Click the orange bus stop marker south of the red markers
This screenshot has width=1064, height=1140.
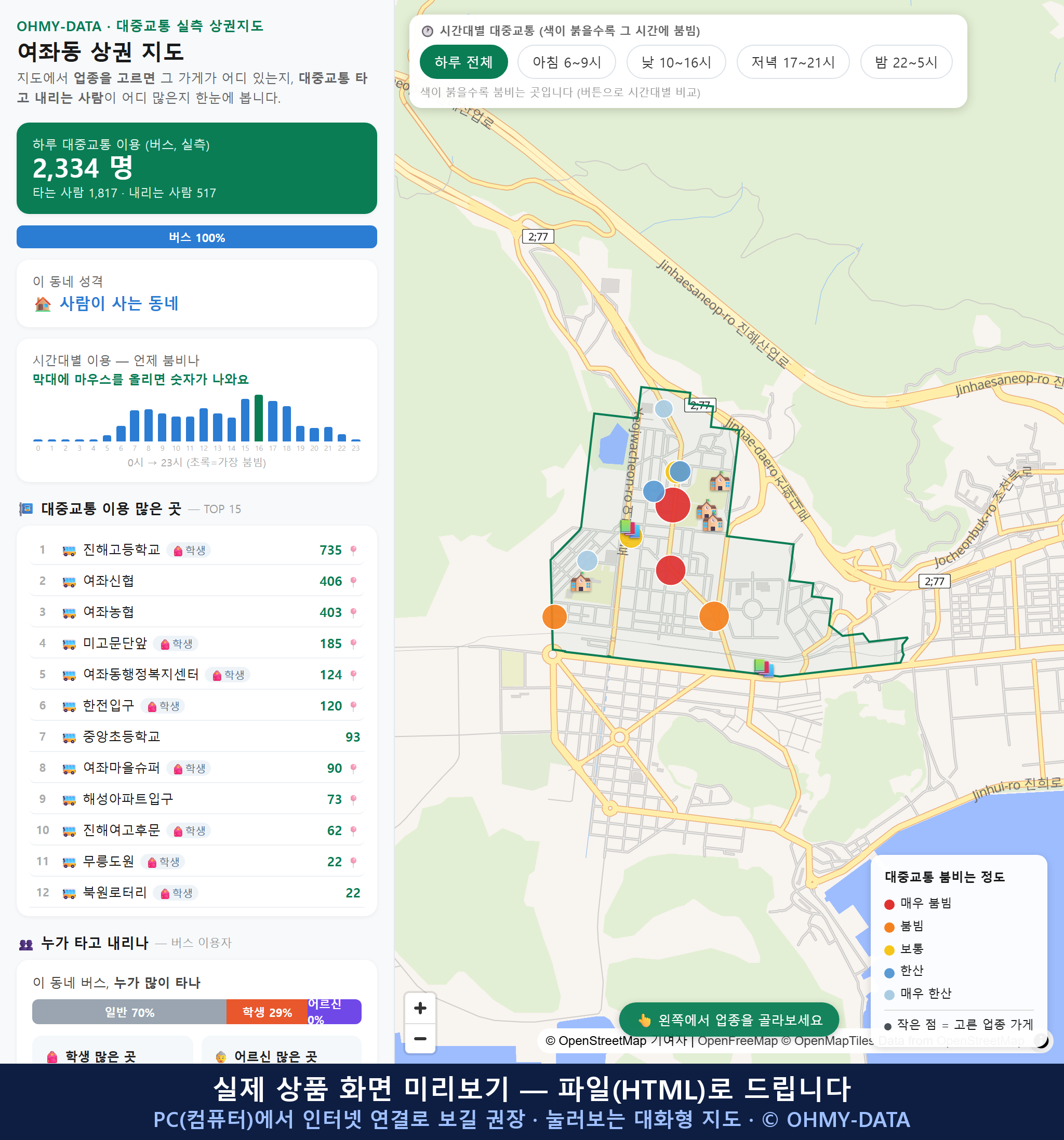point(713,616)
